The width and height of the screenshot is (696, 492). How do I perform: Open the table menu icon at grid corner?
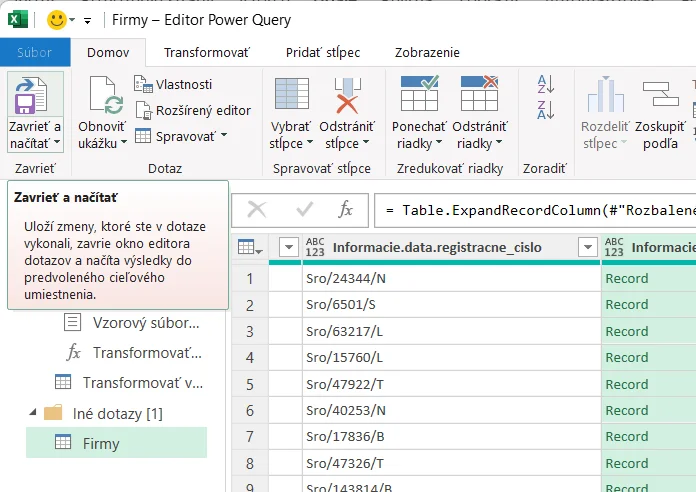pyautogui.click(x=250, y=247)
